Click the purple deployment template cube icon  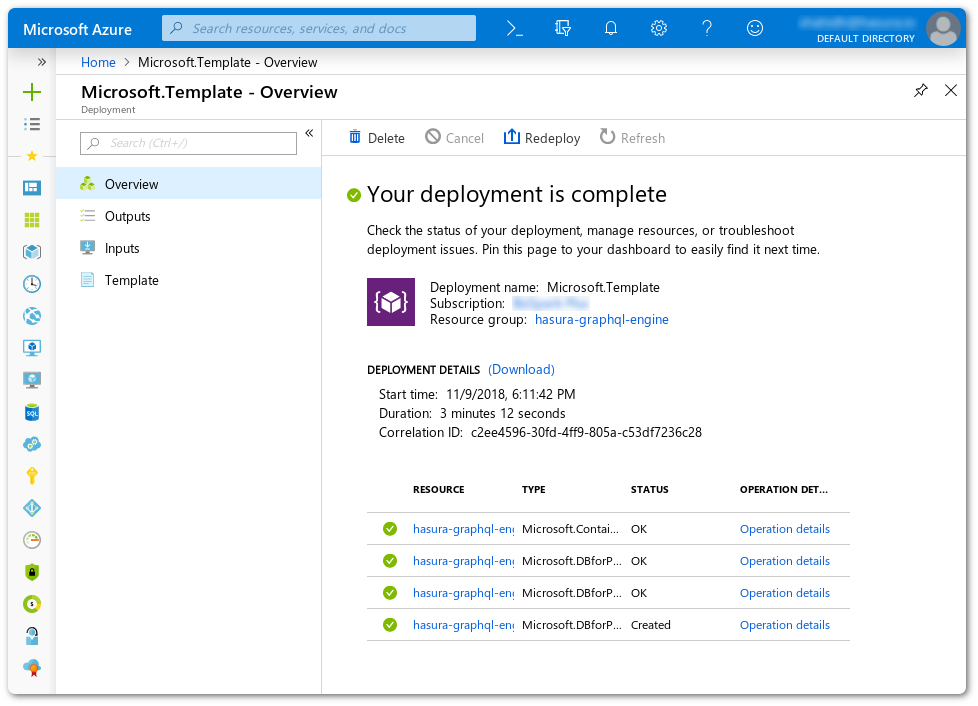pyautogui.click(x=390, y=302)
